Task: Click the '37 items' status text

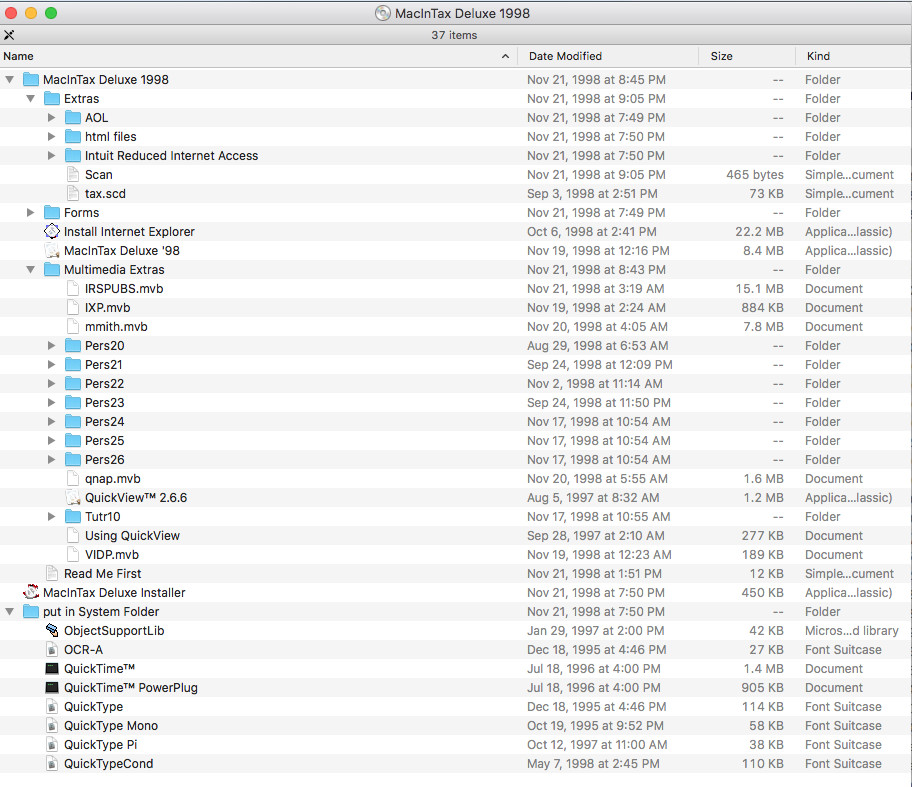Action: 454,35
